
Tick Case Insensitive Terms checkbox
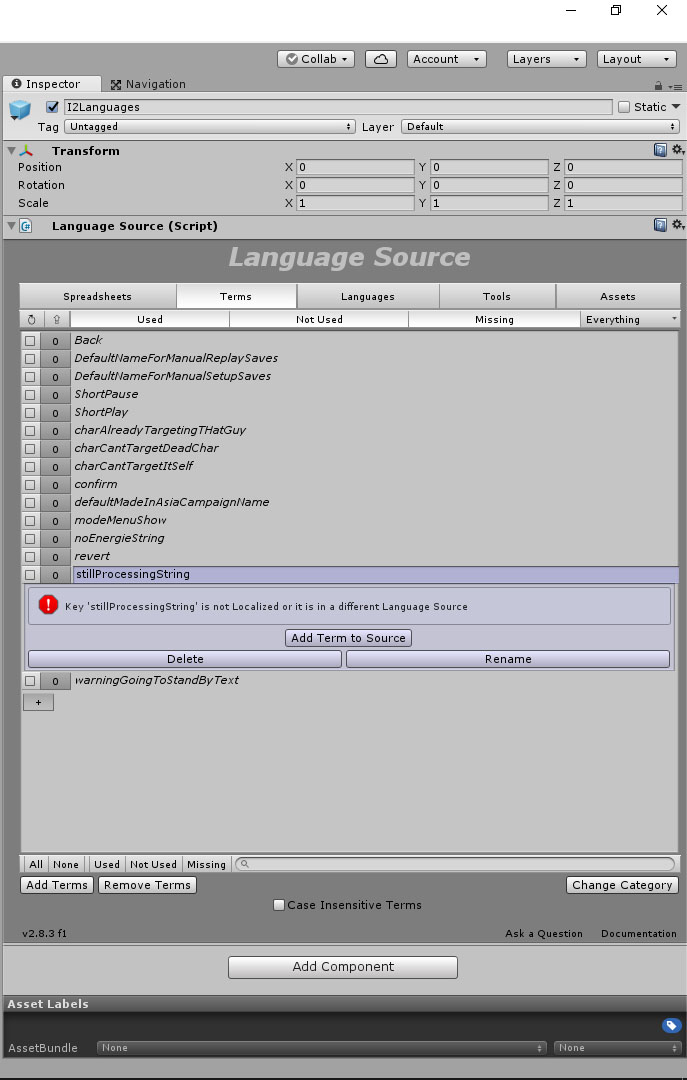click(279, 905)
